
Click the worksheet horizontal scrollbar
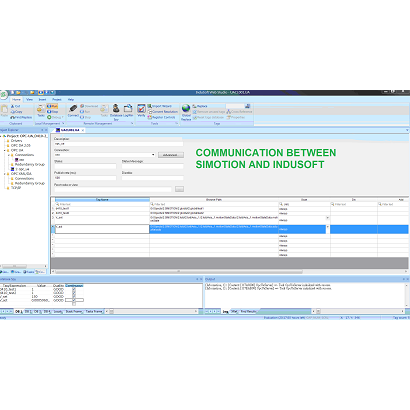tap(179, 272)
